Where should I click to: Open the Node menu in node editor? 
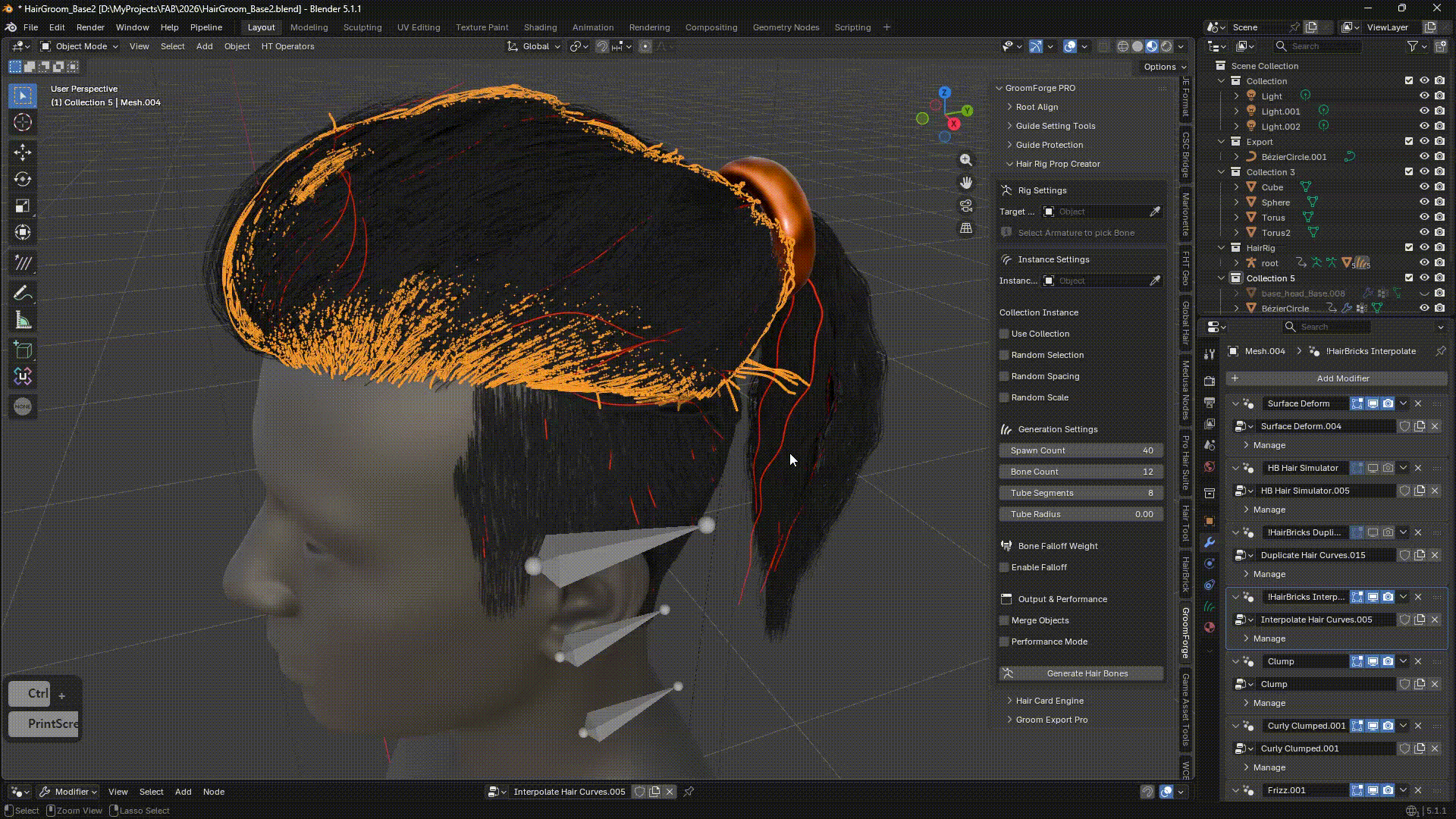pyautogui.click(x=213, y=792)
